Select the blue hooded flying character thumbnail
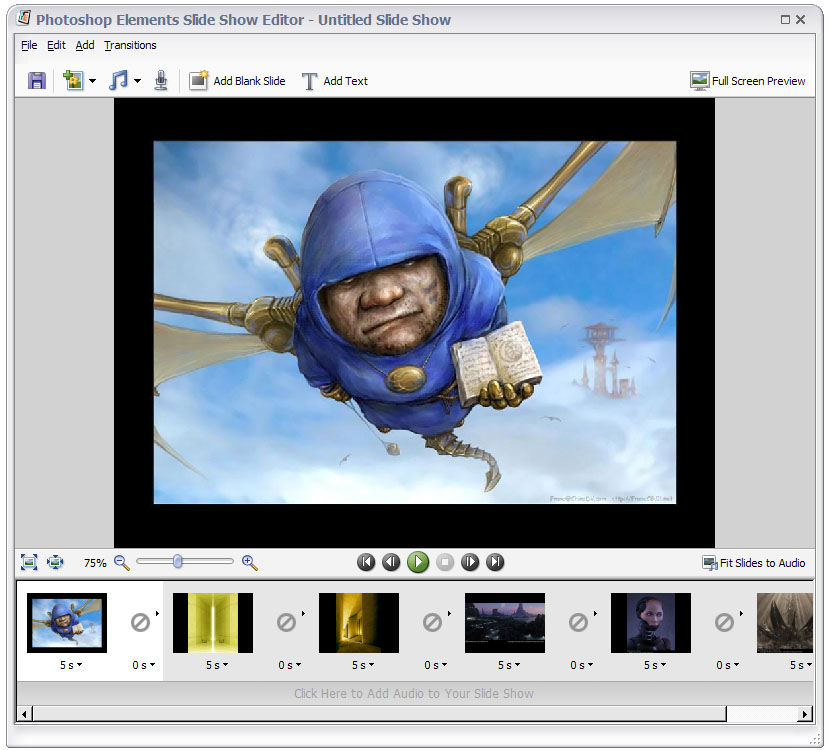The height and width of the screenshot is (750, 828). (67, 623)
